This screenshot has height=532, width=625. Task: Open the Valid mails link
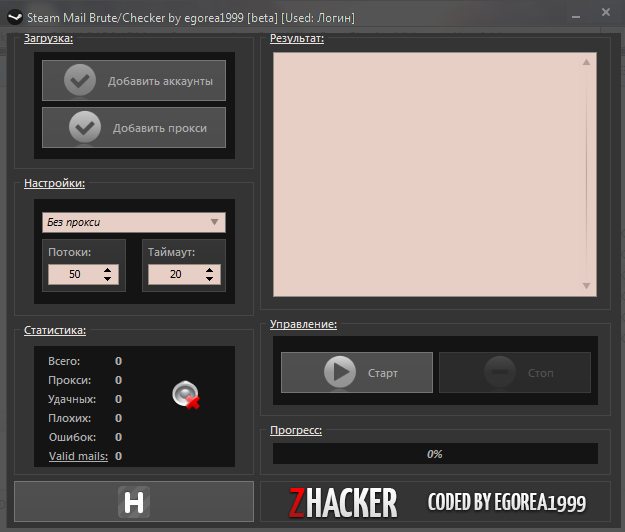point(78,456)
